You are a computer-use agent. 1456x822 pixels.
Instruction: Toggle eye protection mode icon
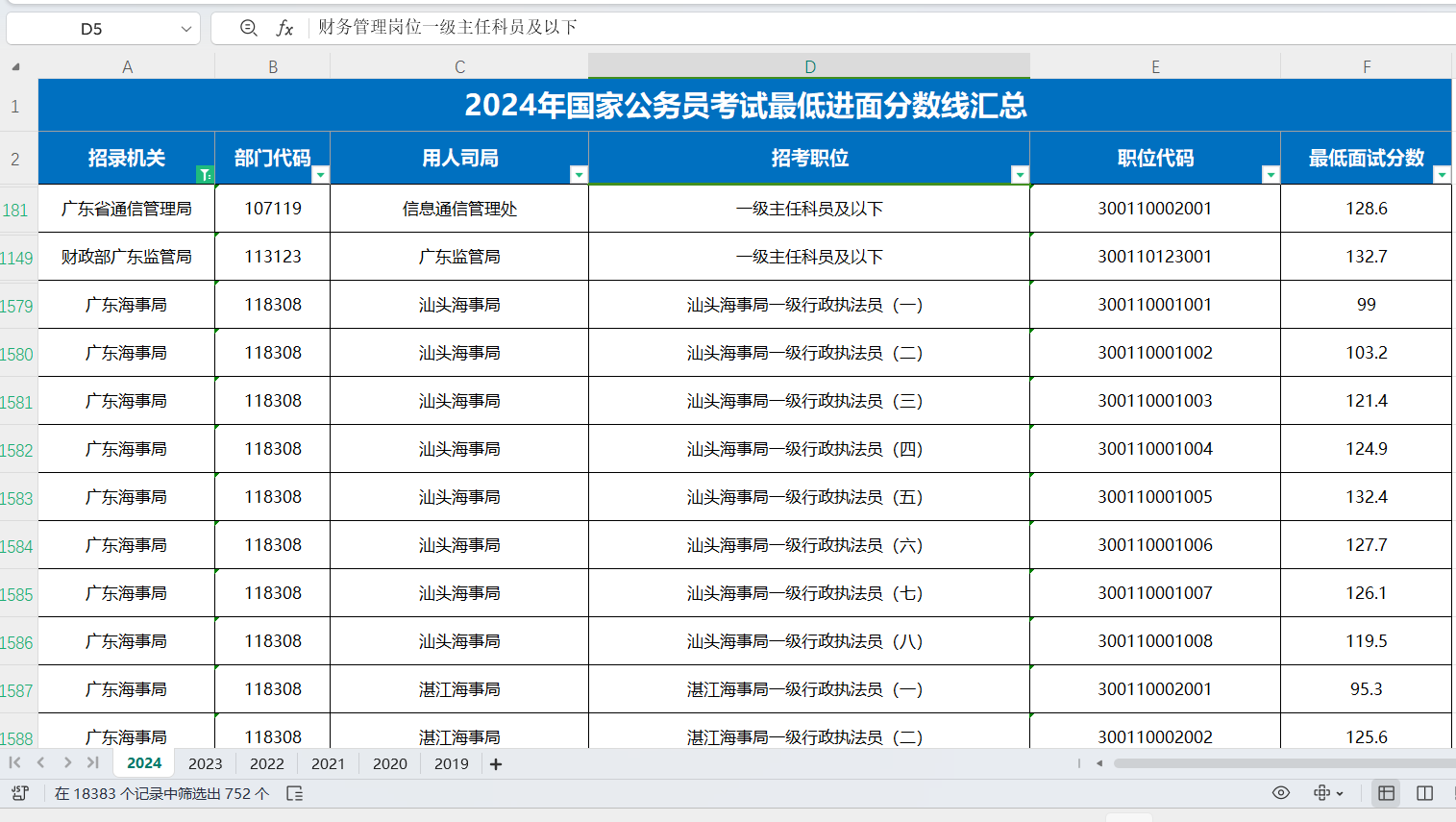1281,793
